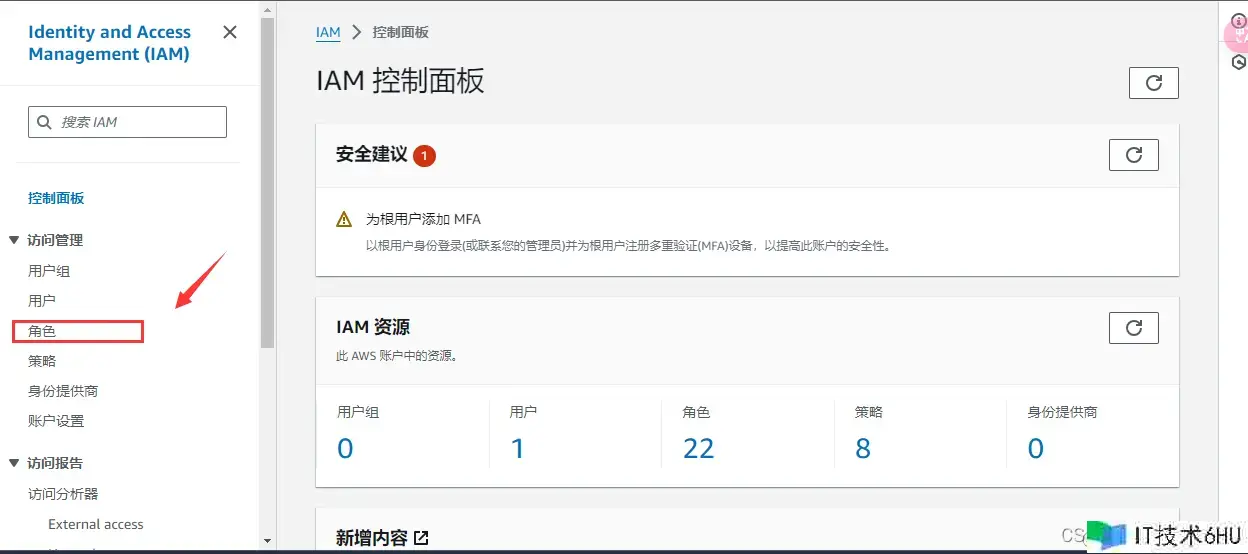Click the 控制面板 breadcrumb text
This screenshot has width=1248, height=554.
(x=400, y=32)
